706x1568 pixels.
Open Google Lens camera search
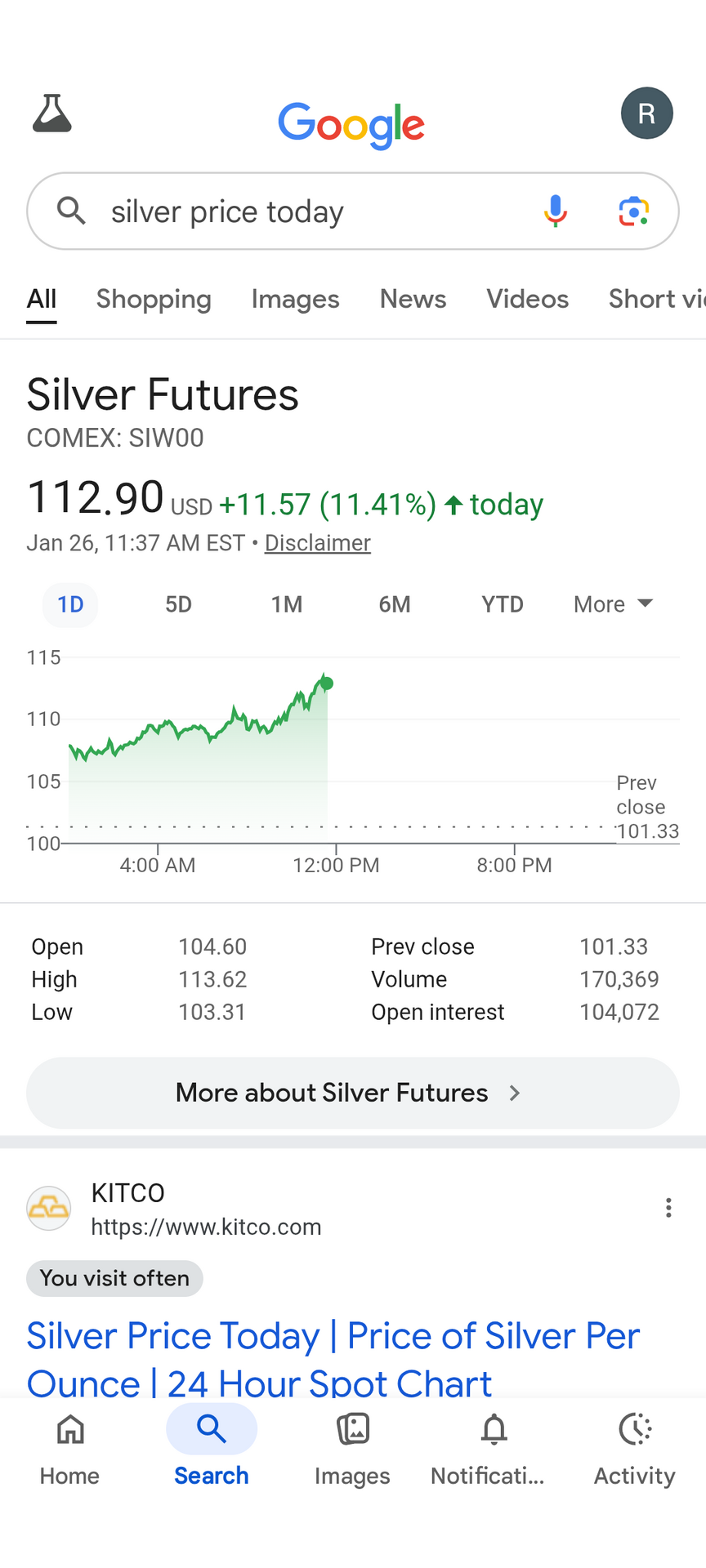click(x=633, y=211)
